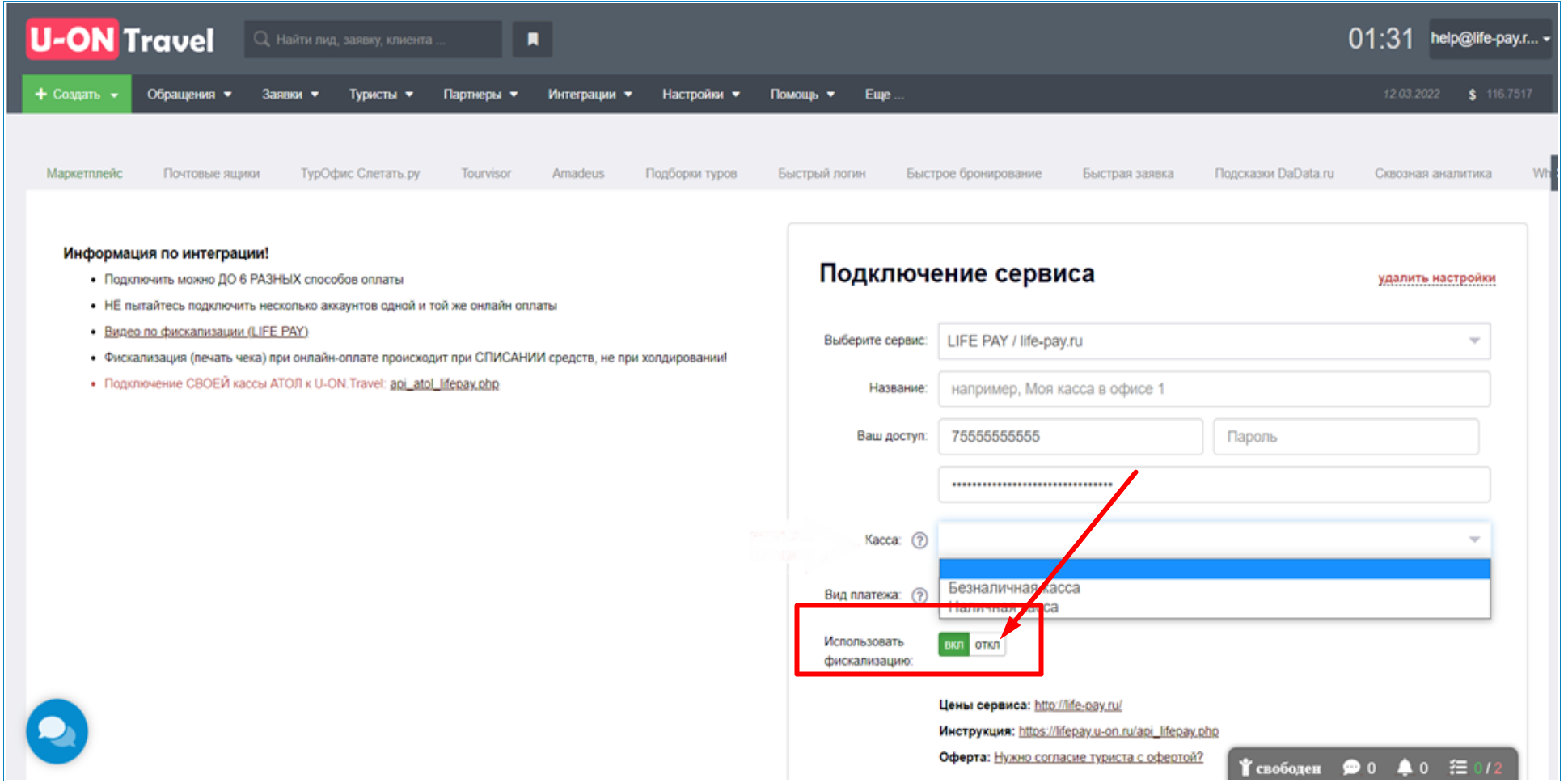Switch to Подборки туров tab

[x=691, y=173]
